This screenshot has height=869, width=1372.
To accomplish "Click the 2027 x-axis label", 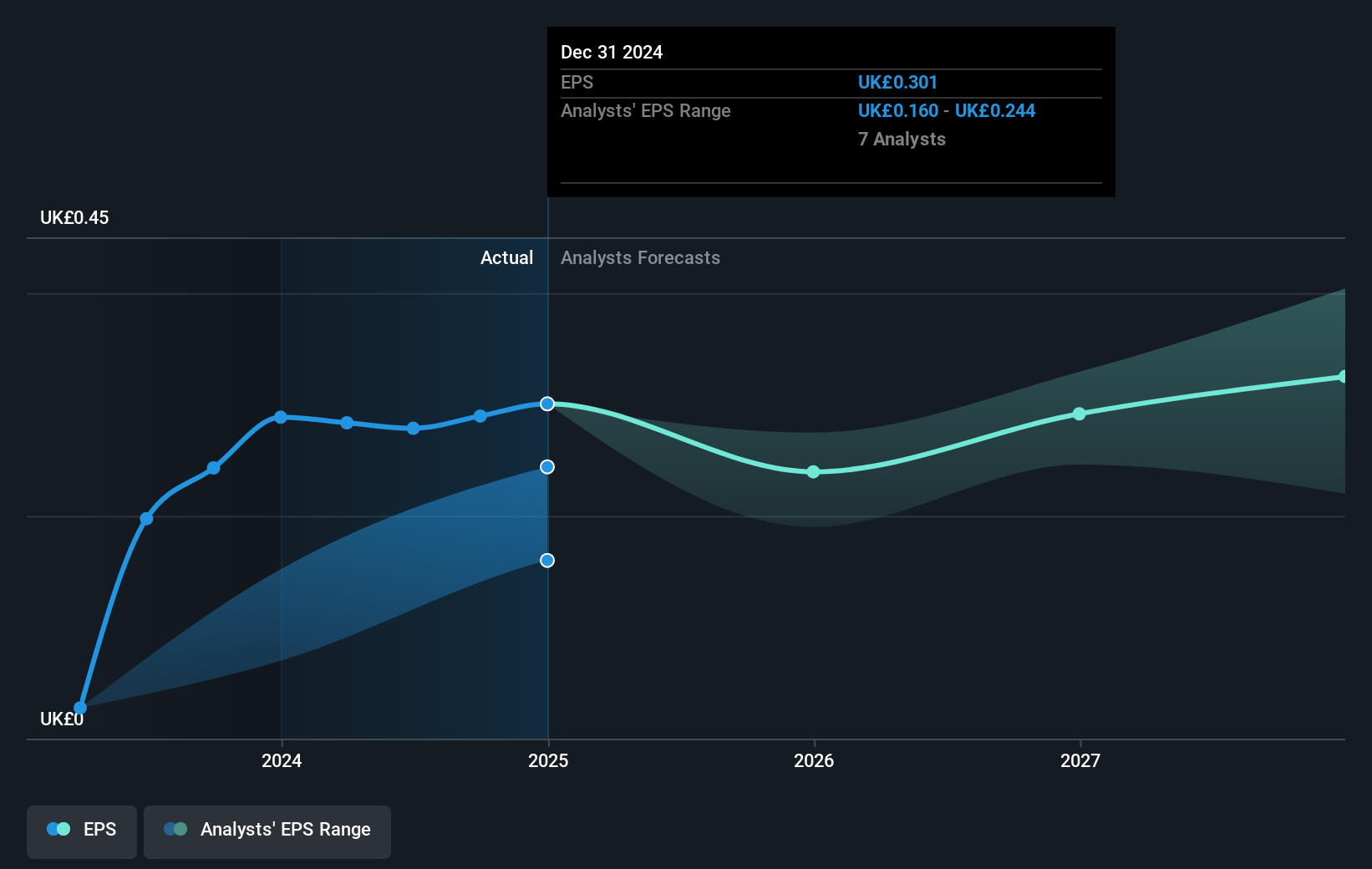I will click(x=1080, y=760).
